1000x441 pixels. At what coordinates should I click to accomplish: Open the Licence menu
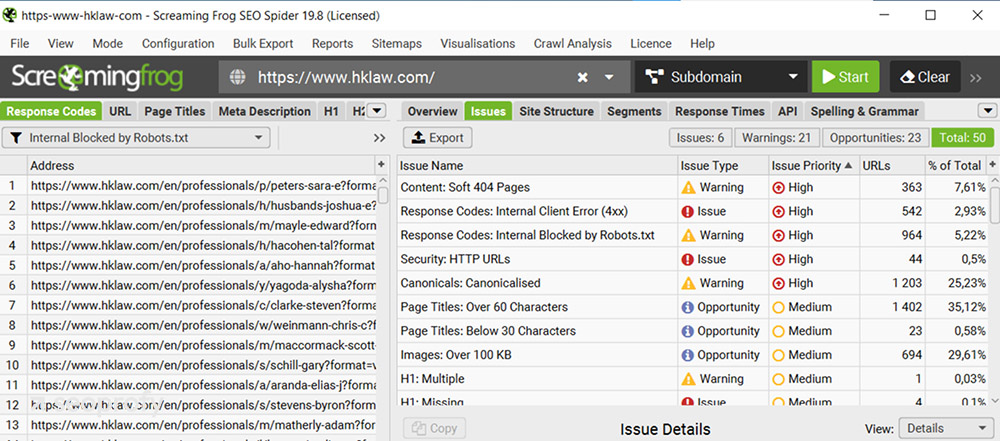tap(651, 43)
